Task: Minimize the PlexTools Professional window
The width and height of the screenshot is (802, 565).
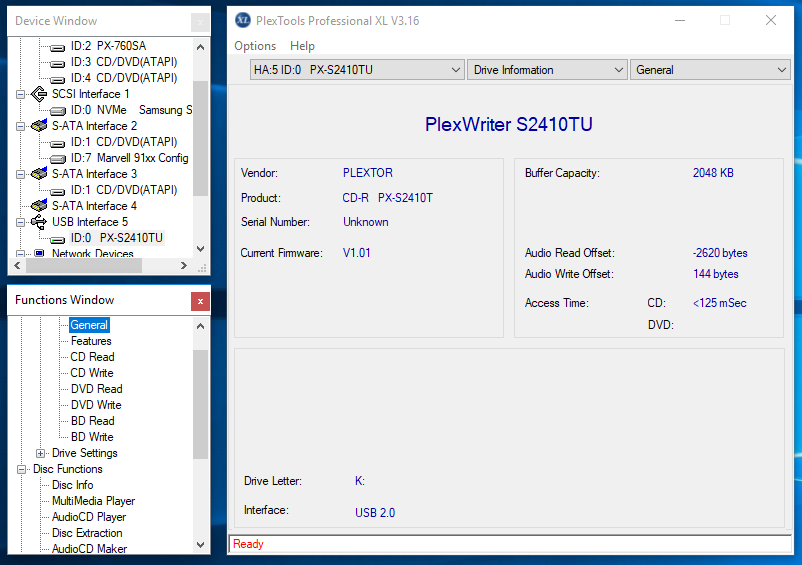Action: [x=680, y=20]
